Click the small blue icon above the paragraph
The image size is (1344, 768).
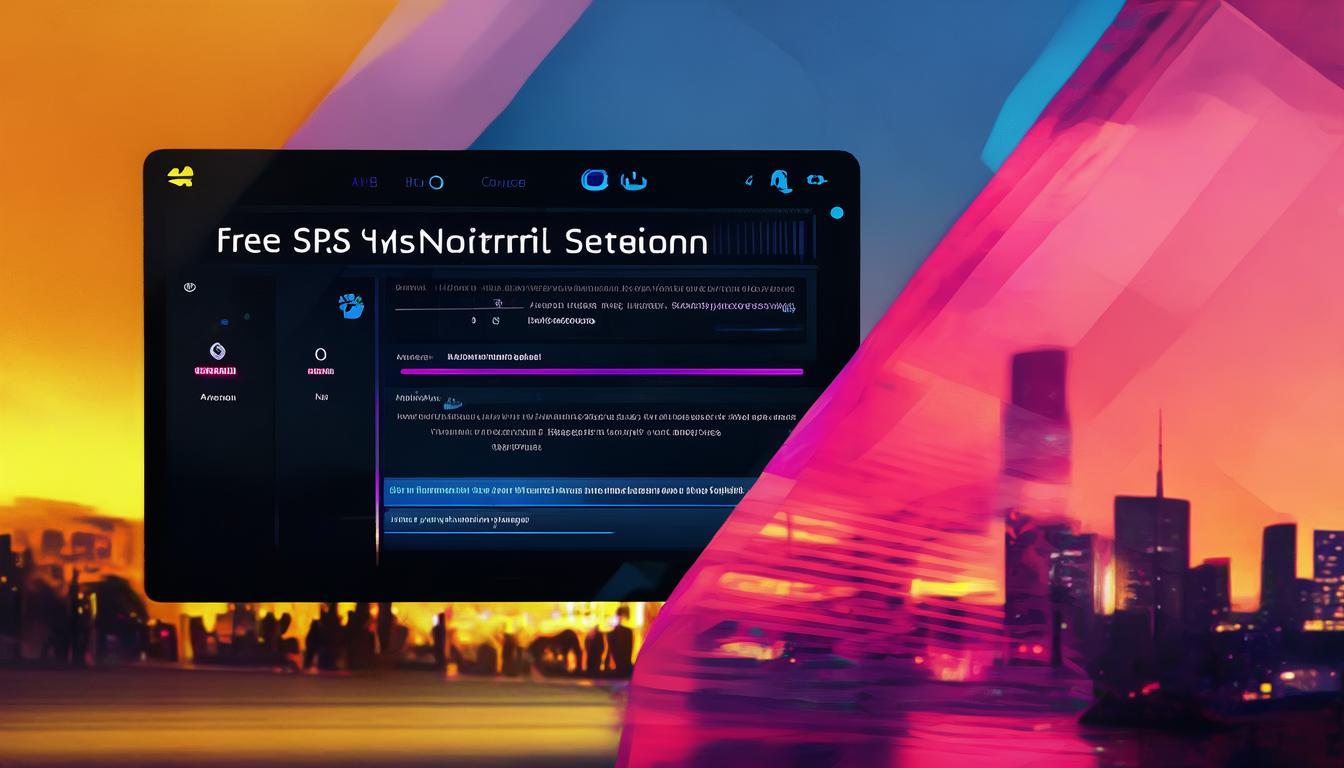click(x=452, y=402)
